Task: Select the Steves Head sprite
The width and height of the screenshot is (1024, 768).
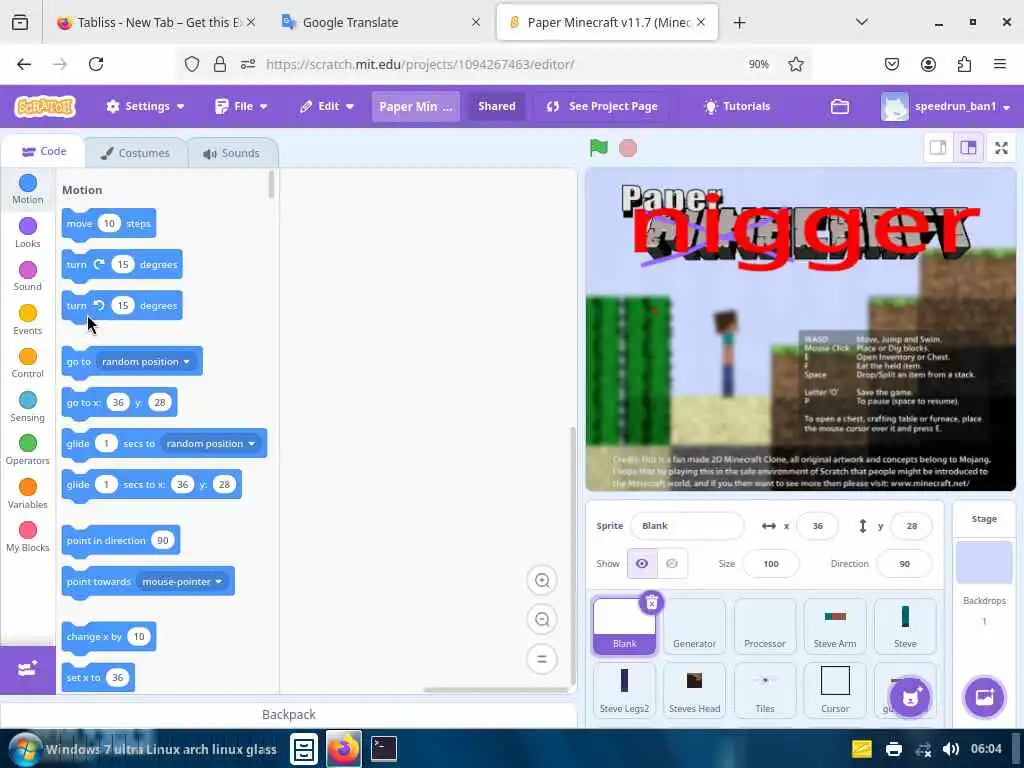Action: pyautogui.click(x=694, y=690)
